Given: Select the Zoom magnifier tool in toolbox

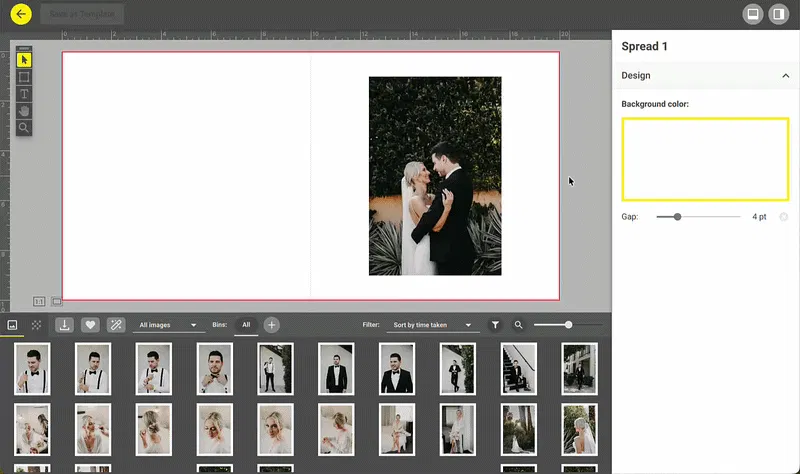Looking at the screenshot, I should click(x=24, y=128).
